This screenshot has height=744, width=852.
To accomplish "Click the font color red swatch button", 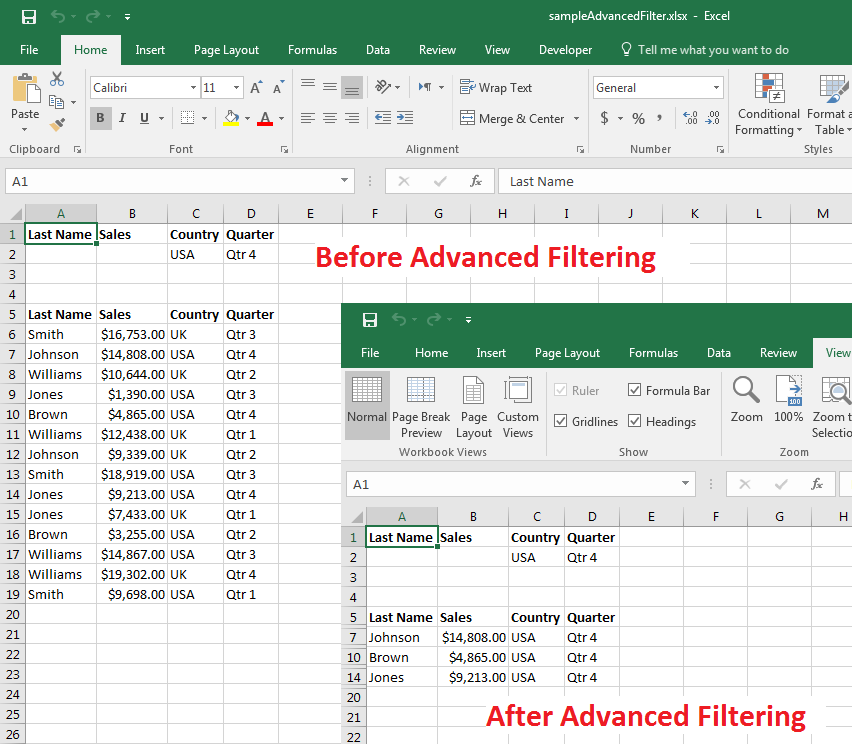I will pos(265,118).
